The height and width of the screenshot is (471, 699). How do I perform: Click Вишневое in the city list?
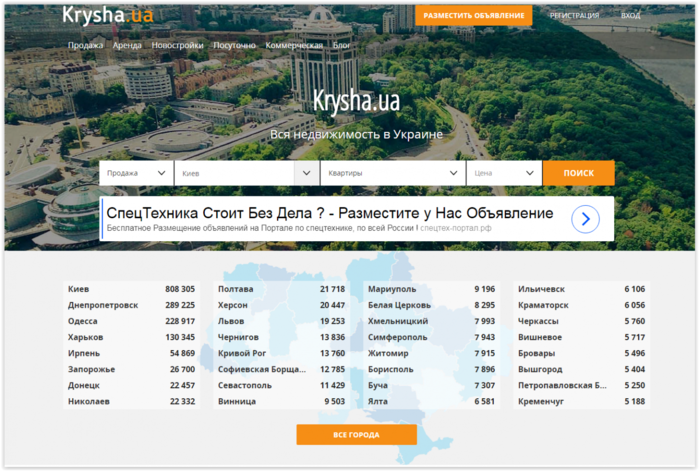pos(540,337)
